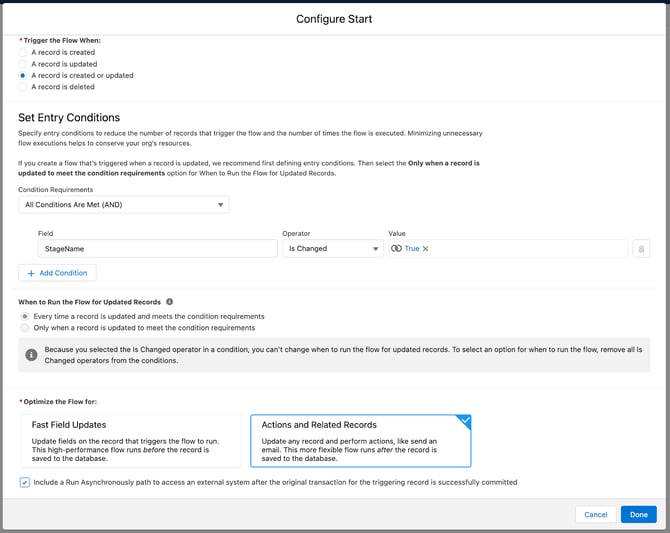
Task: Click the StageName field input
Action: pos(157,248)
